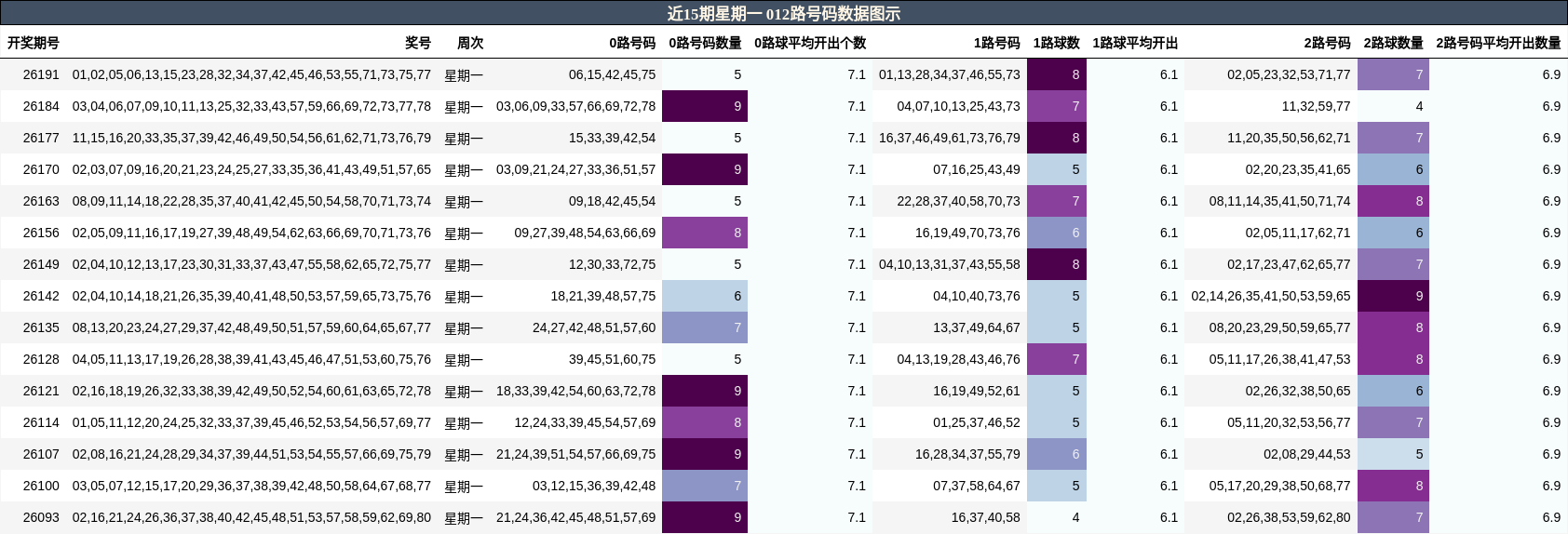Click the purple 0路 count 8 in row 26156
1568x534 pixels.
point(705,233)
